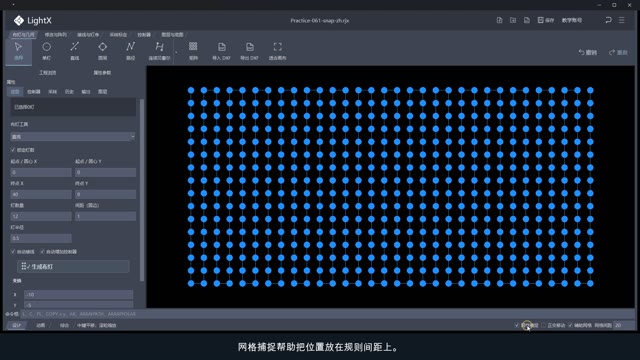Click the transform Y field showing -5
The width and height of the screenshot is (640, 360).
tap(78, 305)
